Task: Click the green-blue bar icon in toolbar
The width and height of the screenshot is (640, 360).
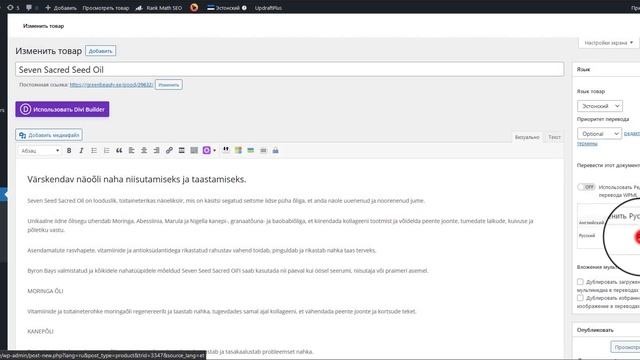Action: click(x=251, y=151)
